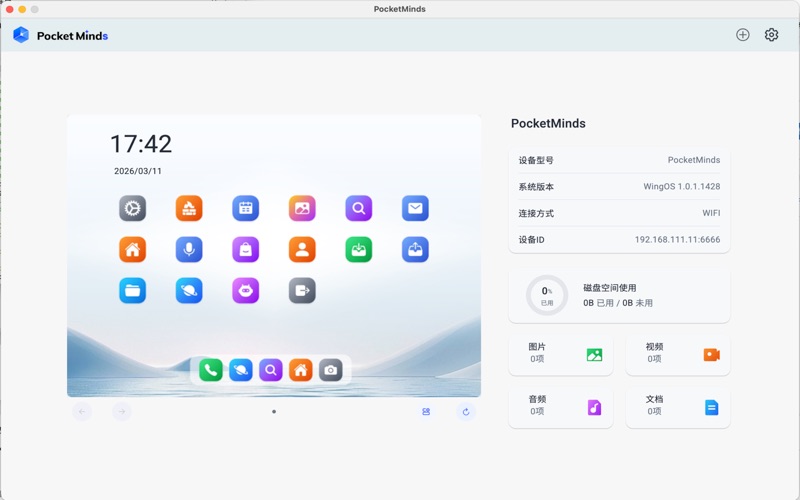Tap the gray exit-arrow logout app

(302, 291)
